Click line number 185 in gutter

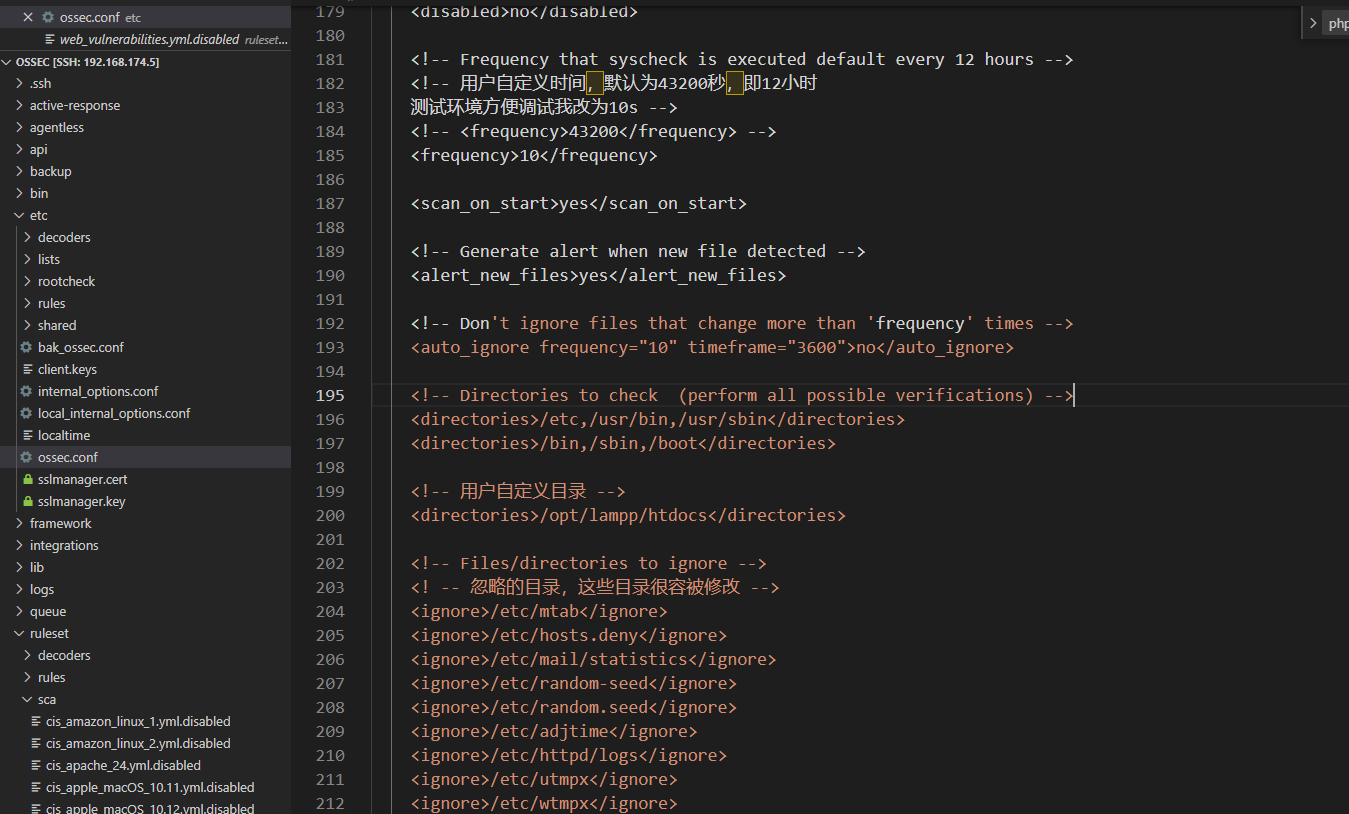pyautogui.click(x=330, y=155)
